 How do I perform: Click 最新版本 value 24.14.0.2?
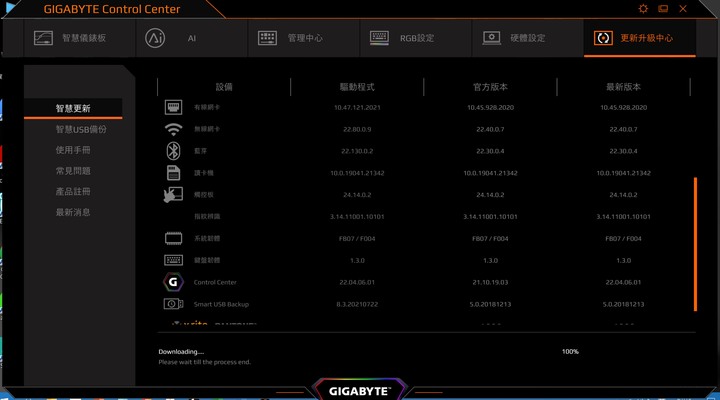[624, 195]
